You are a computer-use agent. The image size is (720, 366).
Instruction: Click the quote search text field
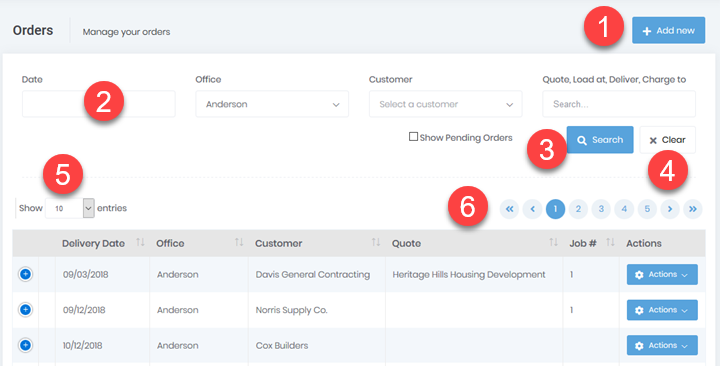619,104
